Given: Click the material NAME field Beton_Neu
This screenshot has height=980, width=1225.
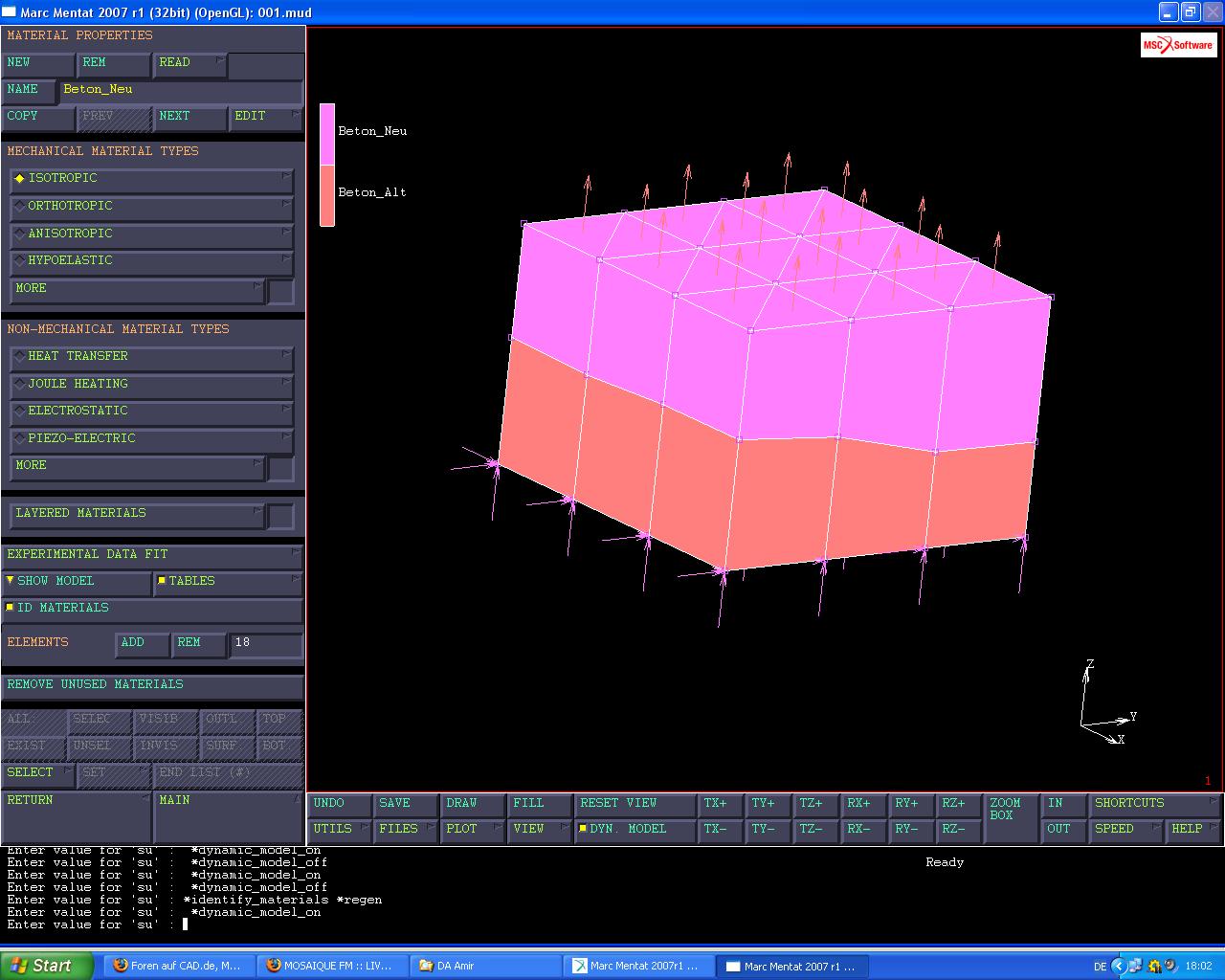Looking at the screenshot, I should tap(181, 90).
